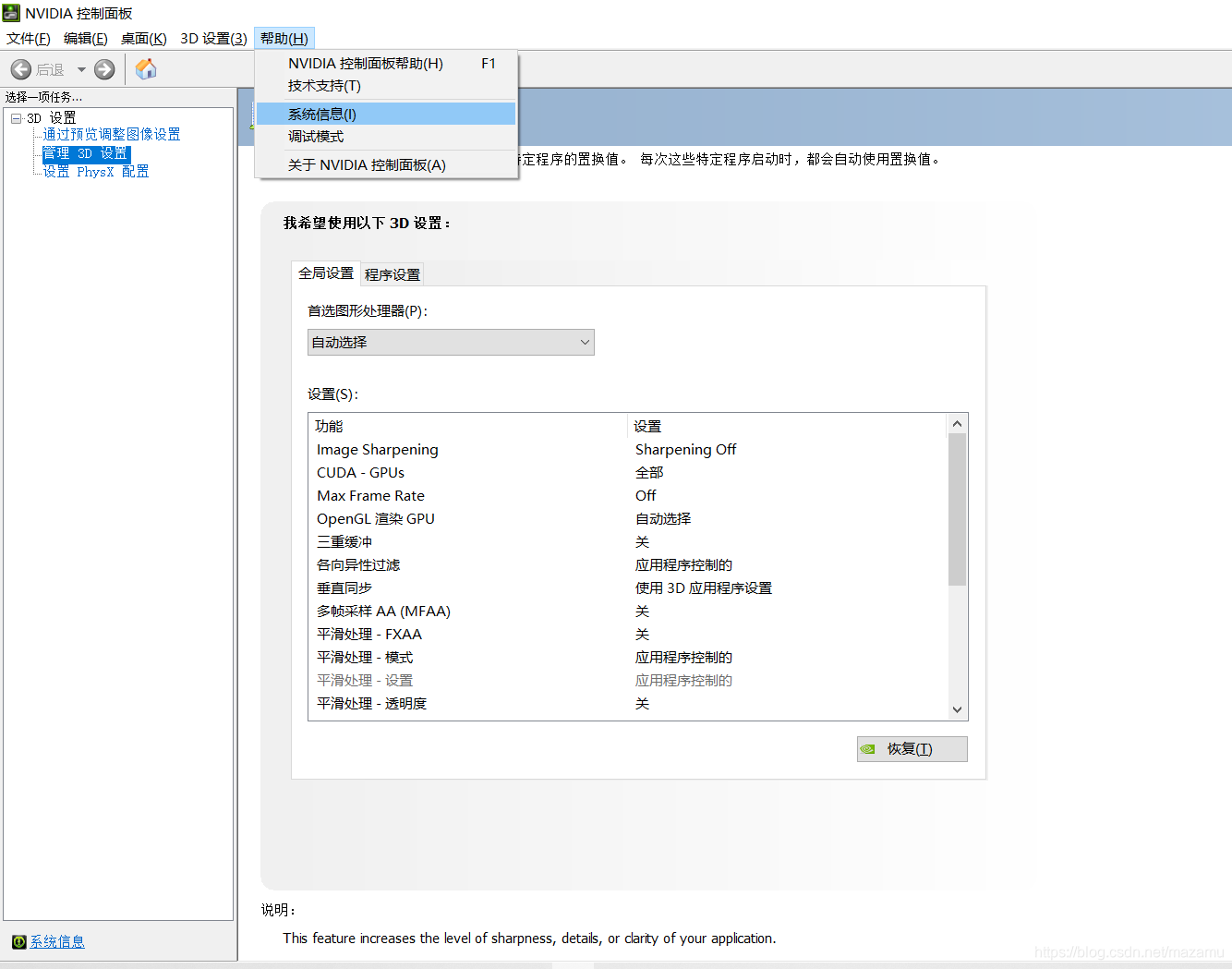1232x969 pixels.
Task: Select the 多帧采样 AA (MFAA) row
Action: tap(628, 612)
